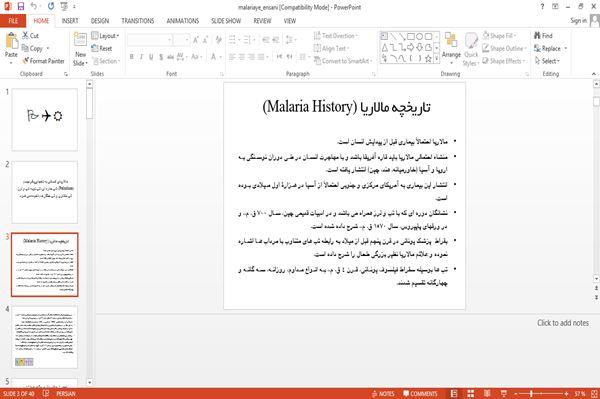Switch to the SLIDE SHOW tab
The height and width of the screenshot is (399, 600).
pyautogui.click(x=226, y=21)
